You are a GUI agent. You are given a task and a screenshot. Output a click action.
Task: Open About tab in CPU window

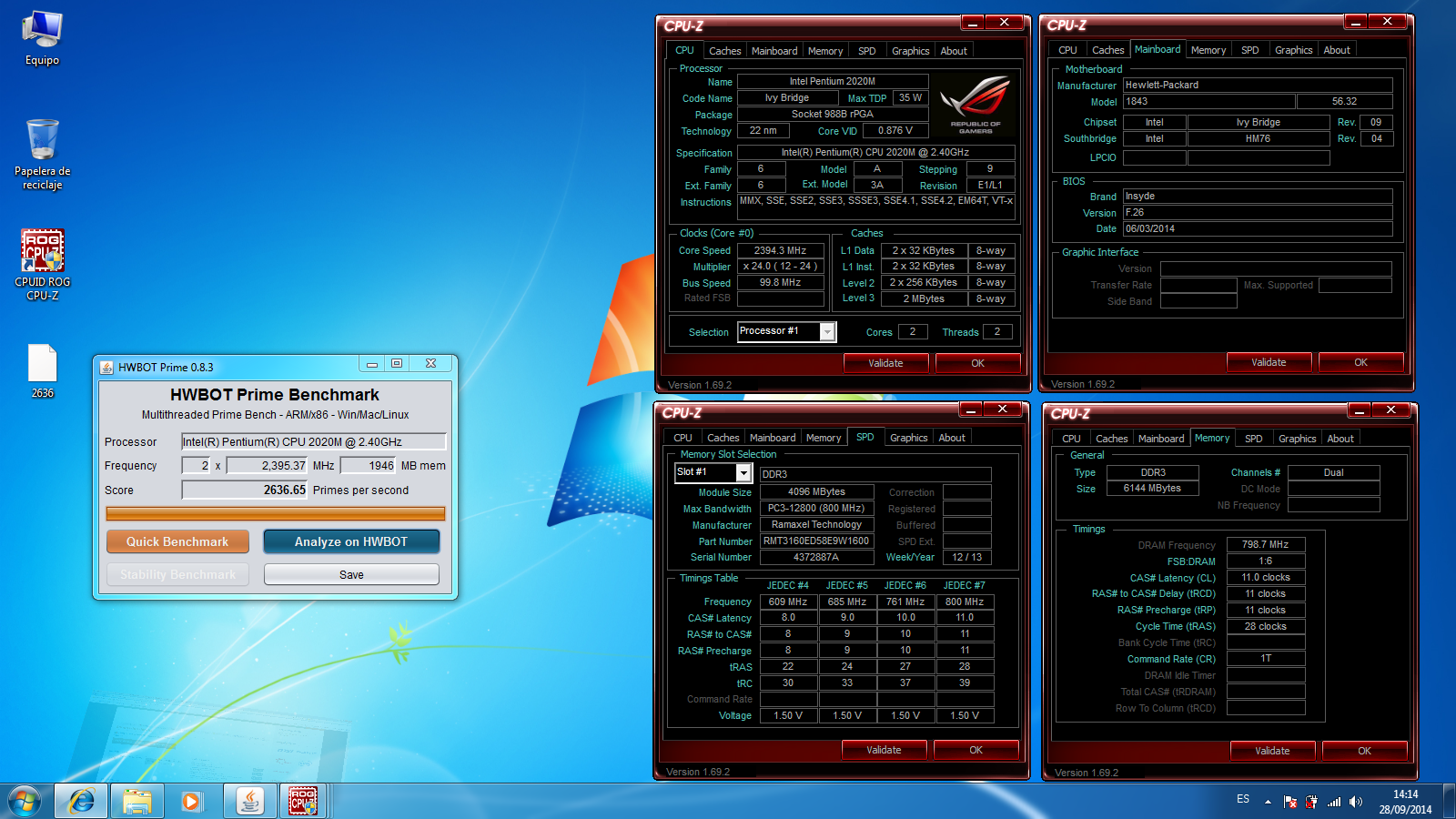click(954, 51)
